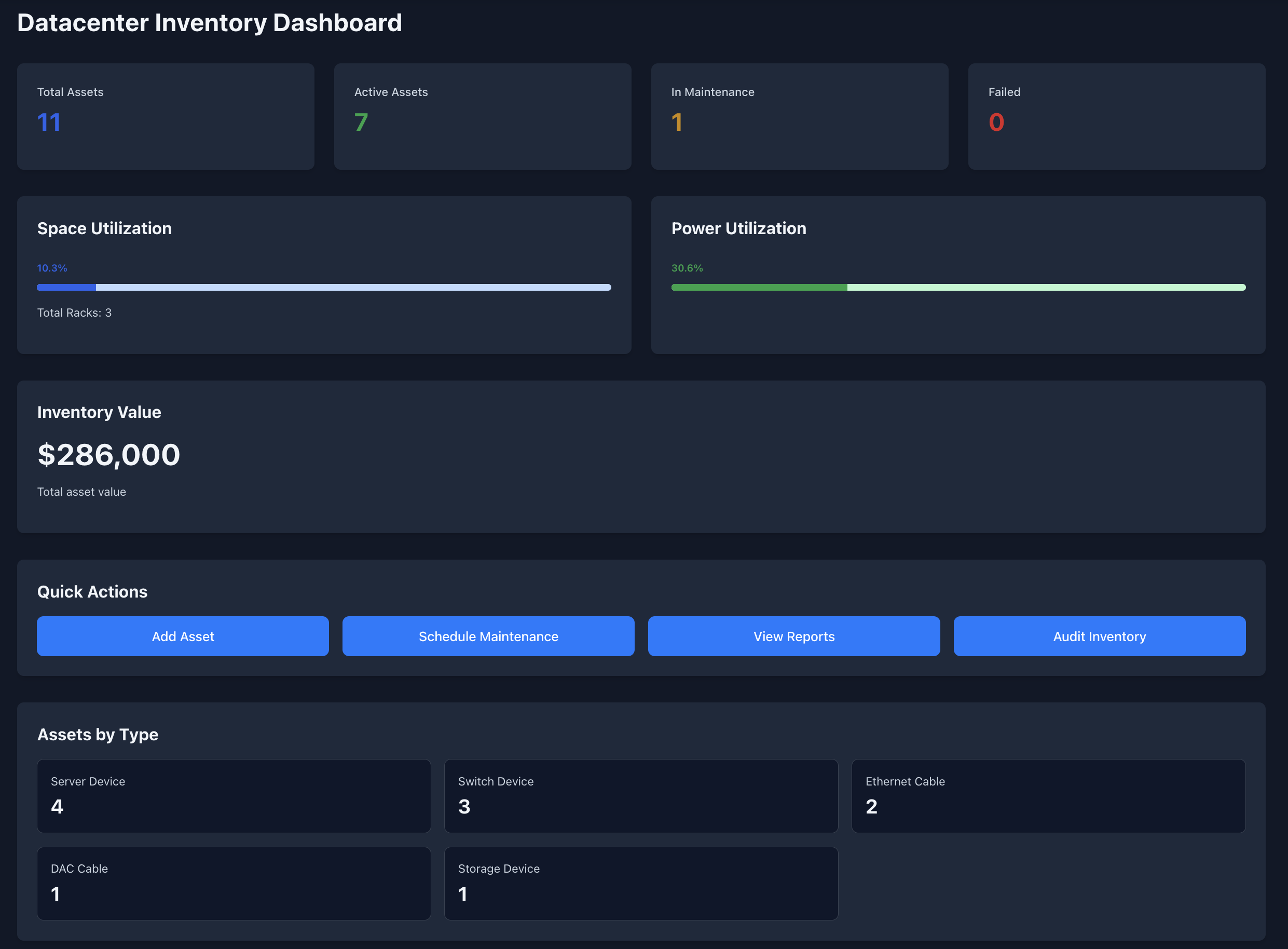Click the Schedule Maintenance button

click(x=488, y=636)
